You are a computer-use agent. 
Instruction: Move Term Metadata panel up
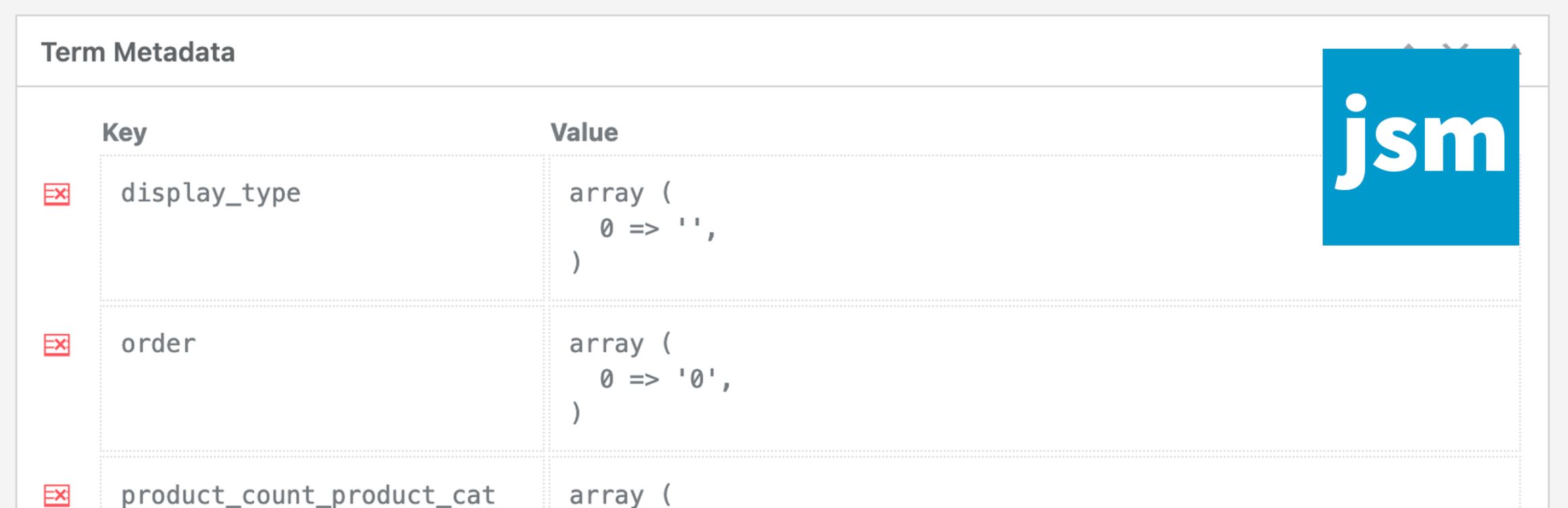(x=1409, y=46)
